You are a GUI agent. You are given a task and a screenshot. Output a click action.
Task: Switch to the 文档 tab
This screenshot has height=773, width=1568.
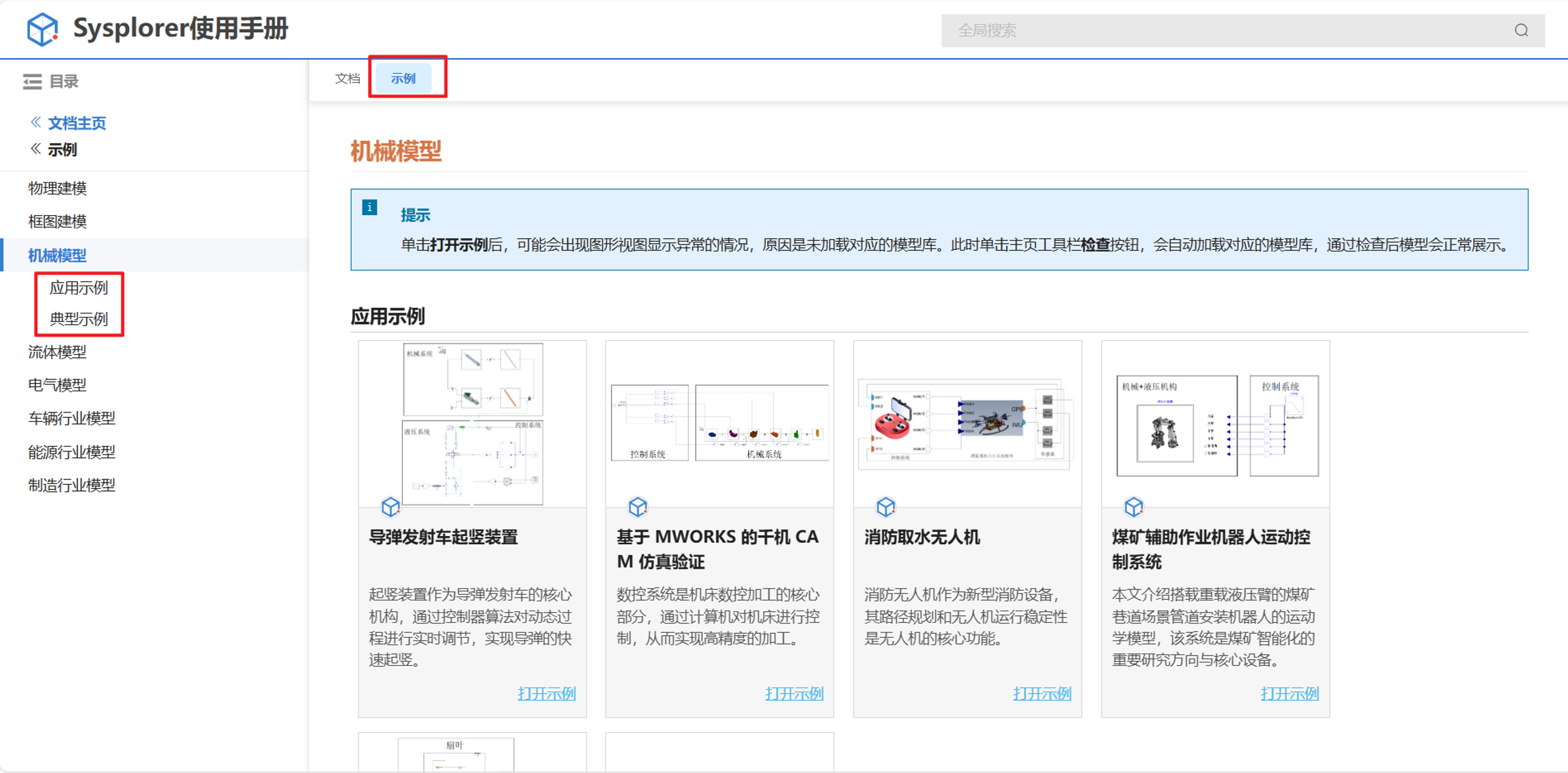(347, 79)
